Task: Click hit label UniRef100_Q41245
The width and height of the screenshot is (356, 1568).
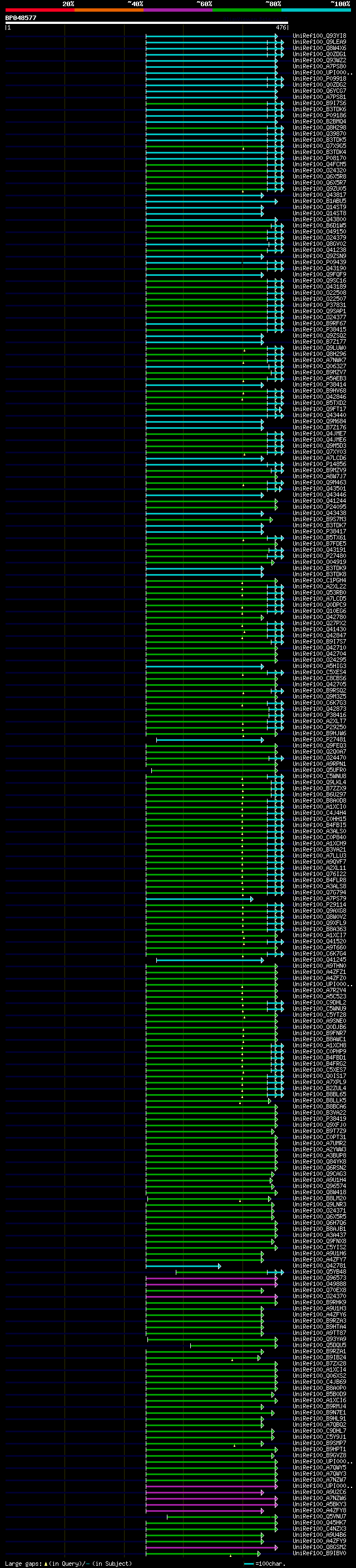Action: pos(319,960)
